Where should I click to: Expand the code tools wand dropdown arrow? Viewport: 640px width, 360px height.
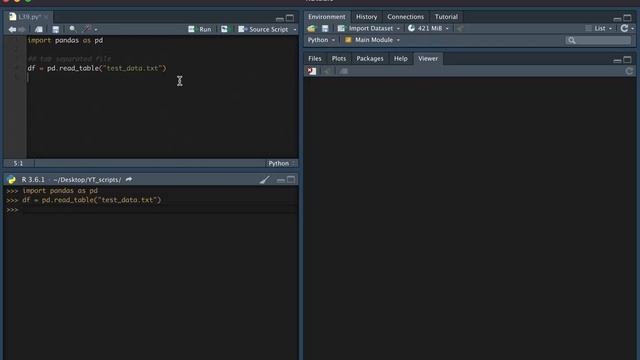coord(96,29)
